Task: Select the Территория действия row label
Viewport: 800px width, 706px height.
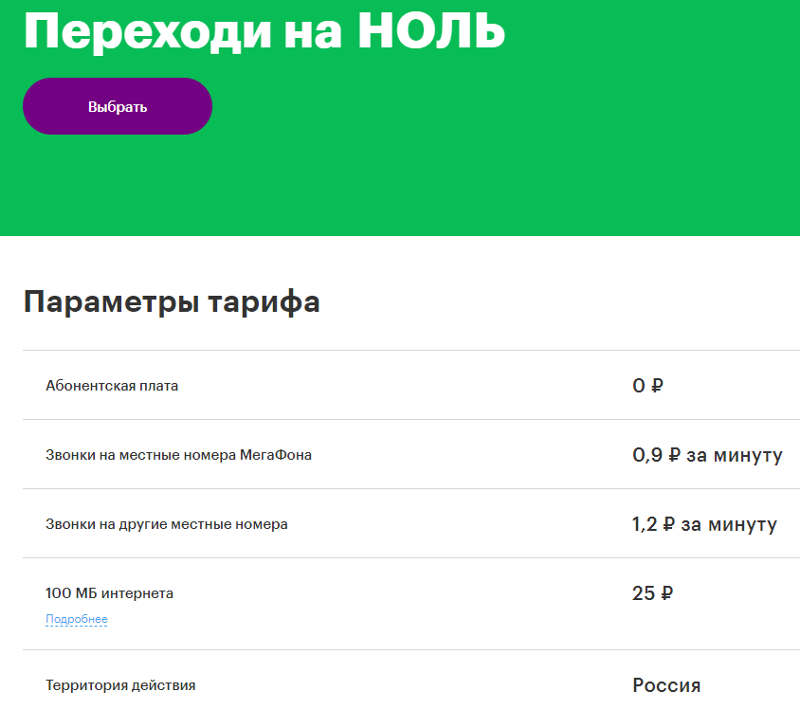Action: click(120, 685)
